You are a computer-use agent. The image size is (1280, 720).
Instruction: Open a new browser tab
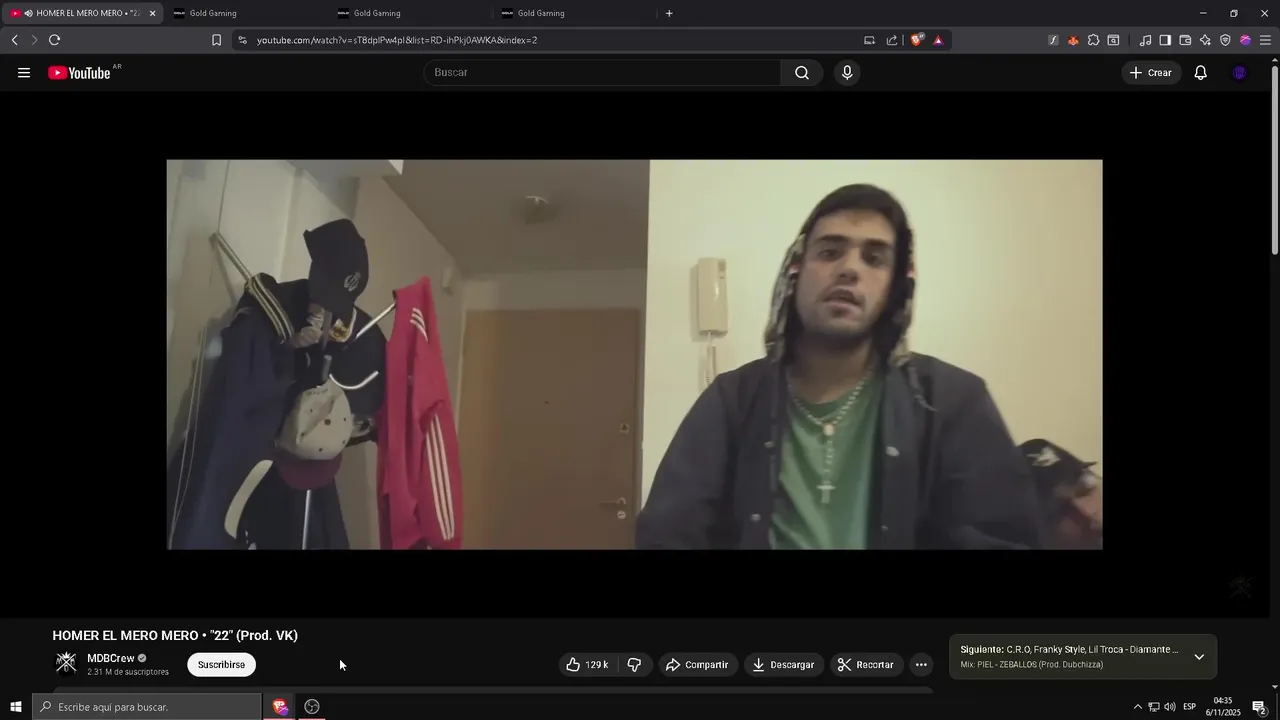(669, 13)
